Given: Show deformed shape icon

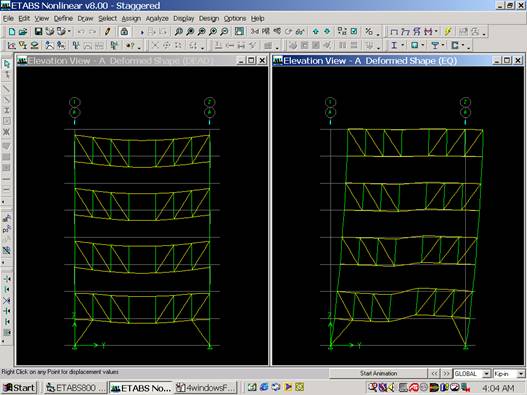Looking at the screenshot, I should [x=405, y=32].
